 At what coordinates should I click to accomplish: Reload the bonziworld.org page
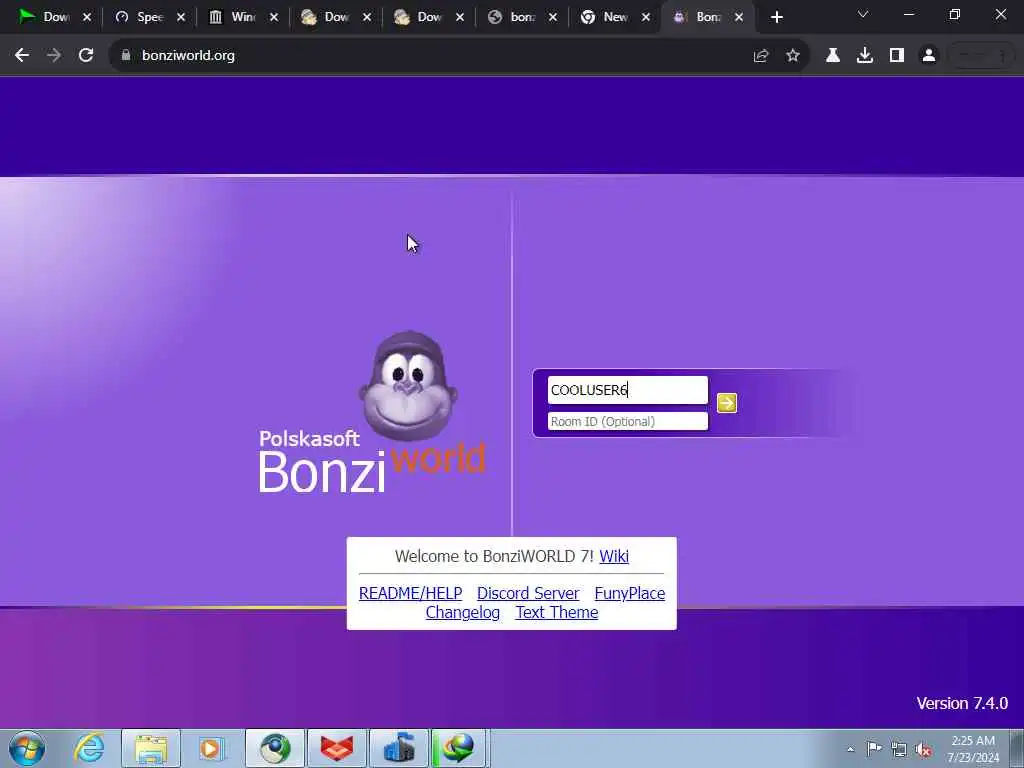[x=86, y=56]
